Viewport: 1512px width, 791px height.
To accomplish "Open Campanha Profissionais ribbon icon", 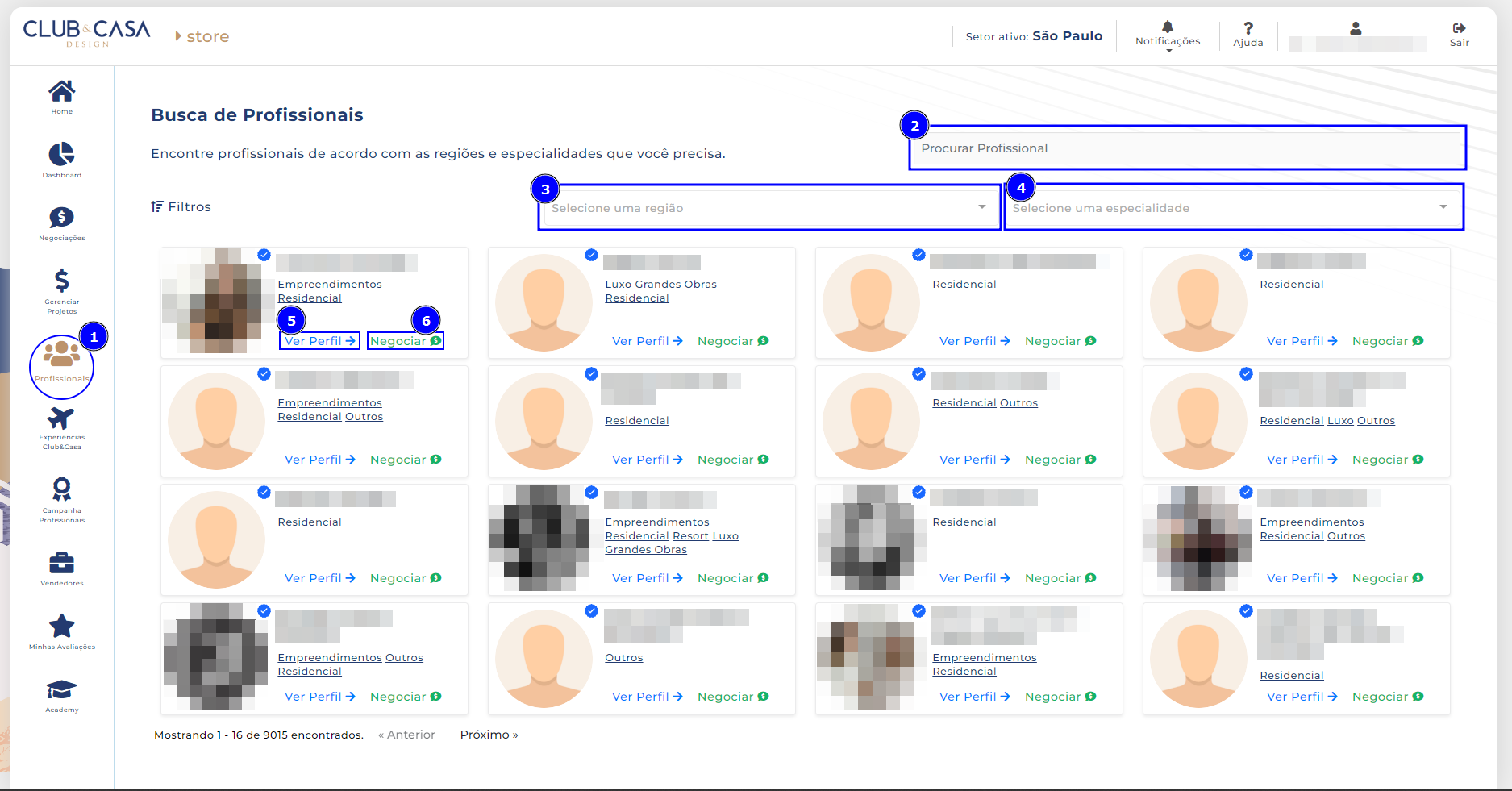I will click(x=61, y=489).
